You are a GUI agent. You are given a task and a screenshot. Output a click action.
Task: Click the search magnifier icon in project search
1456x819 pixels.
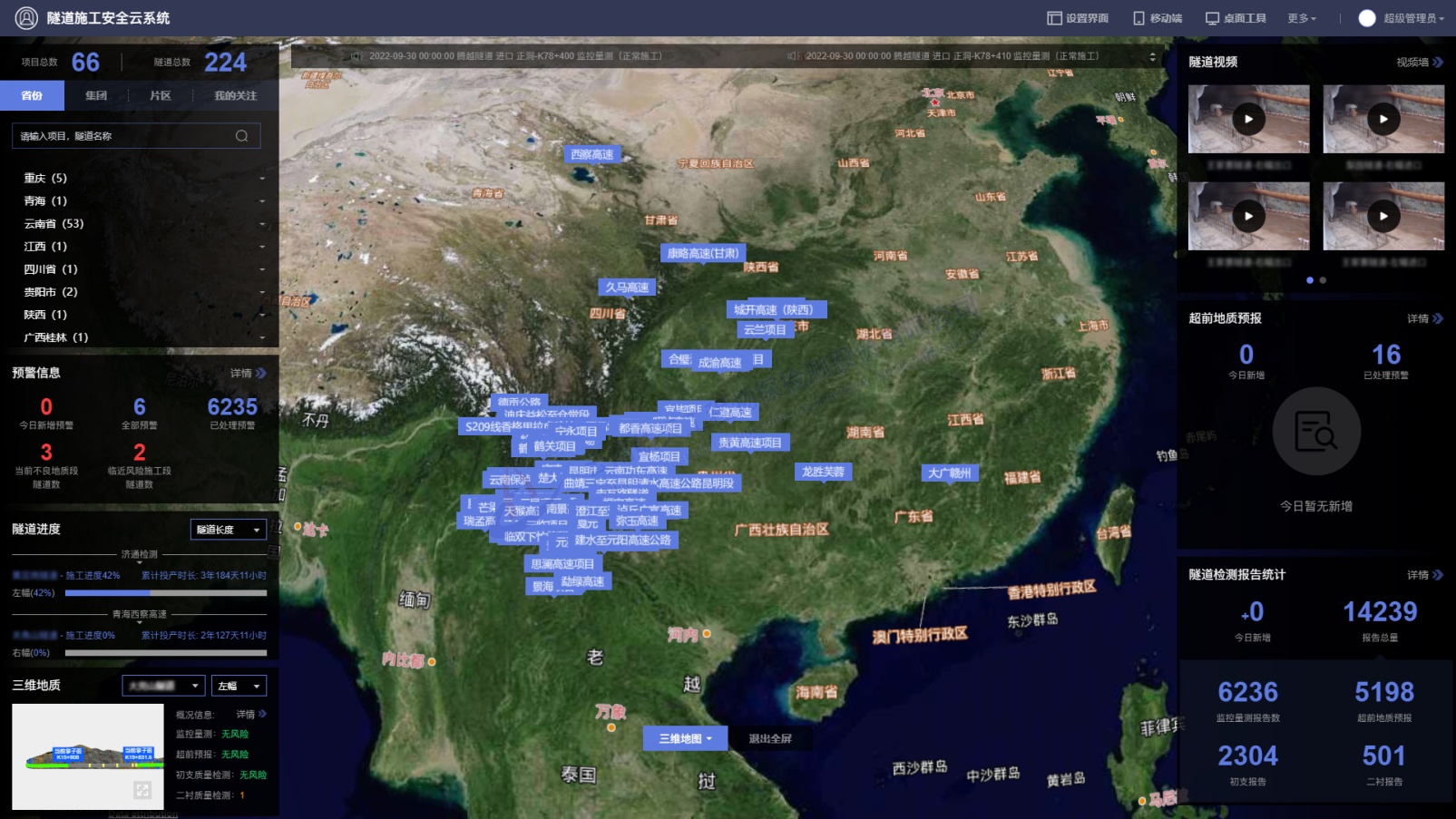click(x=241, y=136)
